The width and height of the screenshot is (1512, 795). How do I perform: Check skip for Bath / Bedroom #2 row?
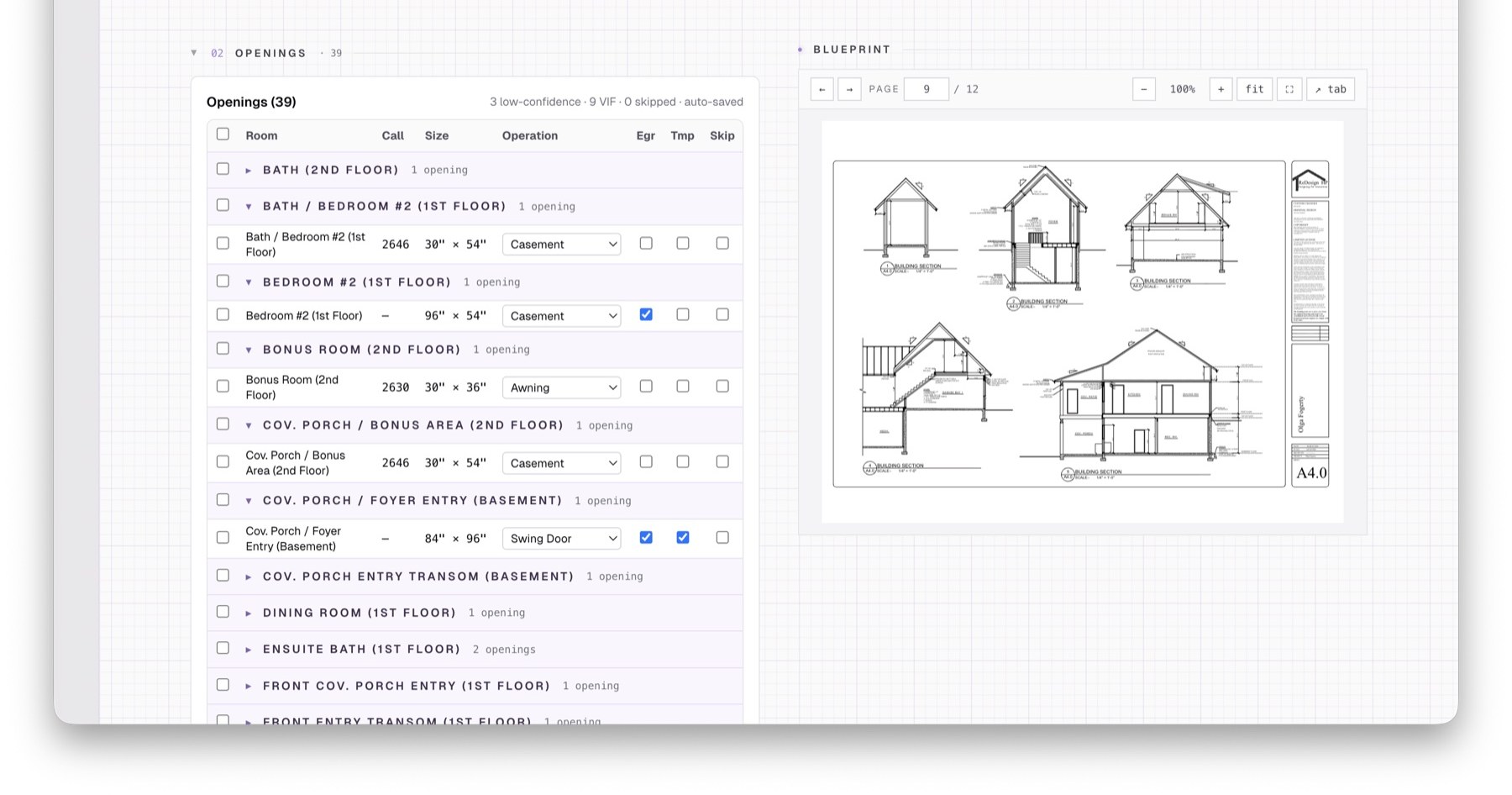[x=722, y=243]
